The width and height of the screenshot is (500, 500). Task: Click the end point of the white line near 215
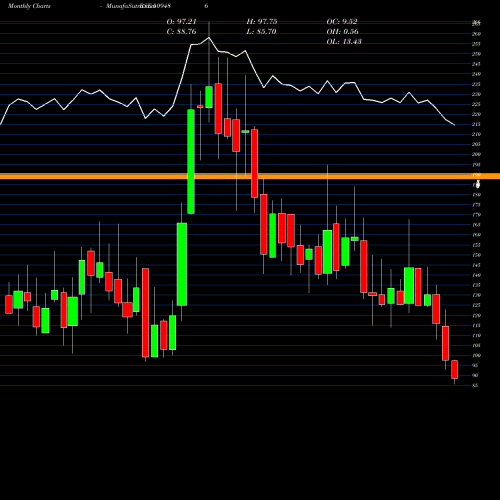pyautogui.click(x=455, y=125)
